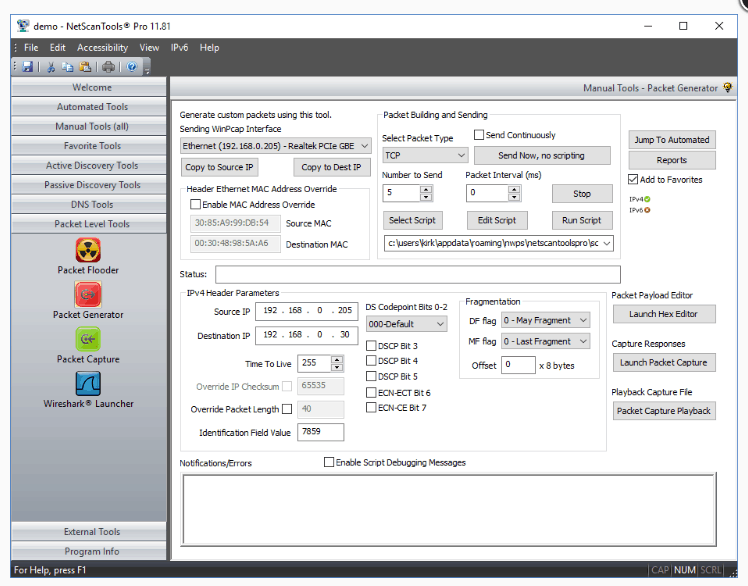Click the Run Script button
Screen dimensions: 748x586
pyautogui.click(x=582, y=220)
